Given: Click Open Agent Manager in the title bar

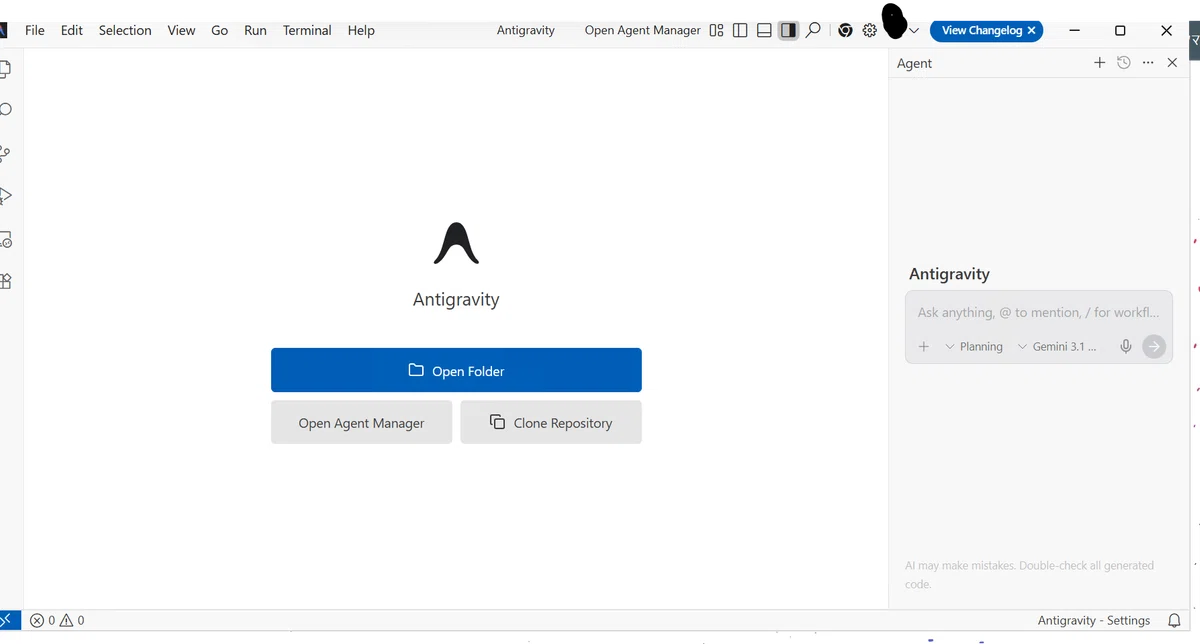Looking at the screenshot, I should click(x=642, y=30).
